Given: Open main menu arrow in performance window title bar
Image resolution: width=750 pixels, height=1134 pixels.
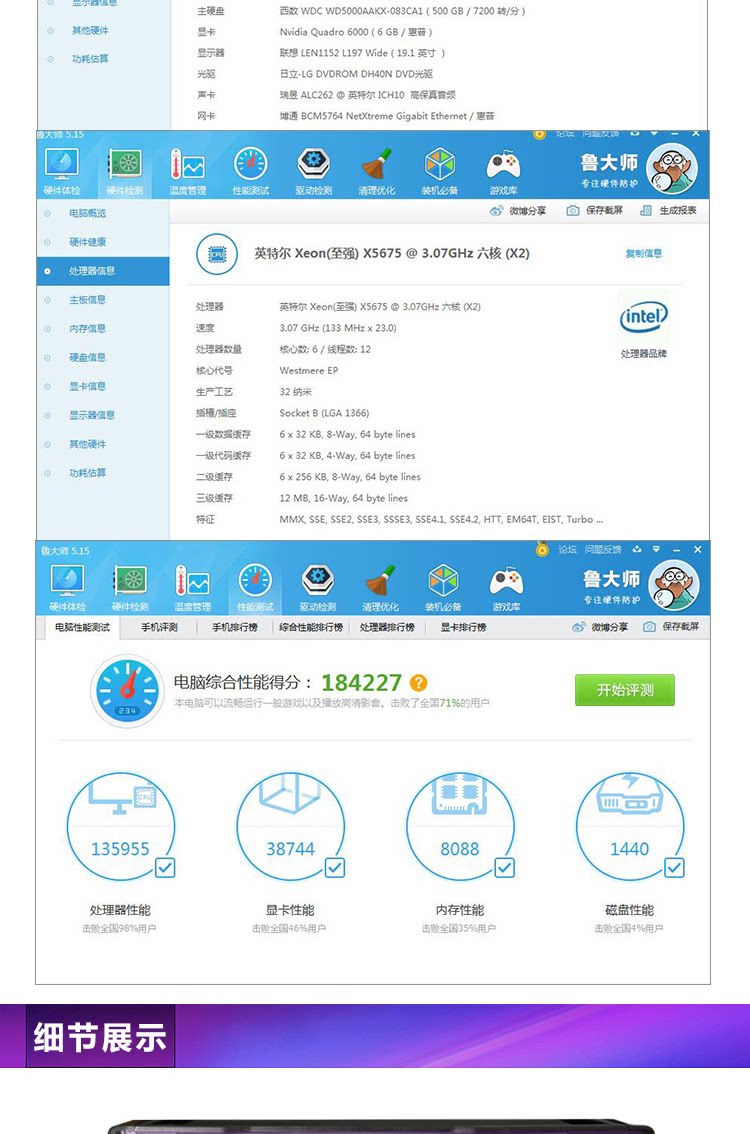Looking at the screenshot, I should pos(656,550).
